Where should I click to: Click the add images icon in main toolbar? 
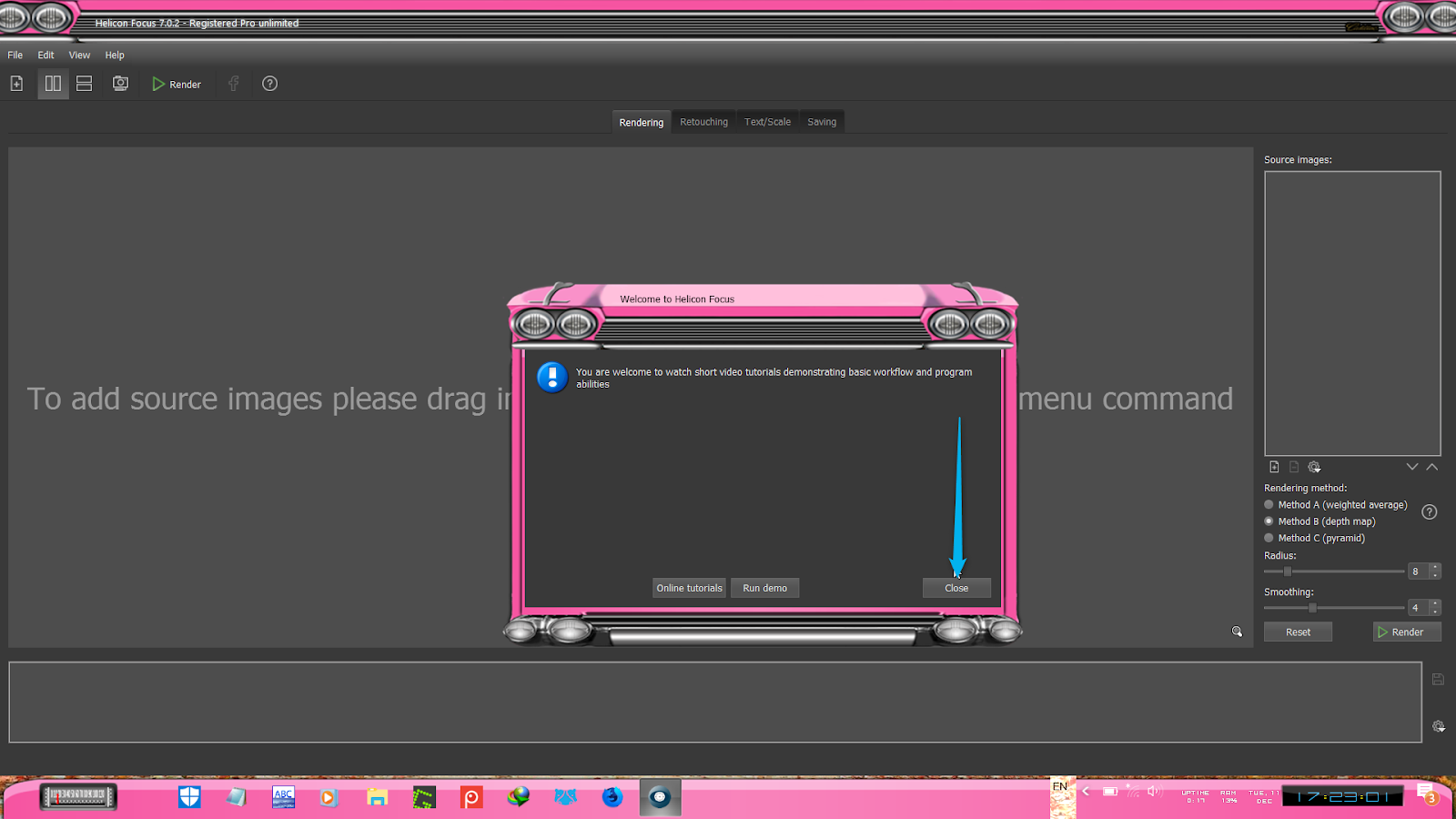click(16, 84)
